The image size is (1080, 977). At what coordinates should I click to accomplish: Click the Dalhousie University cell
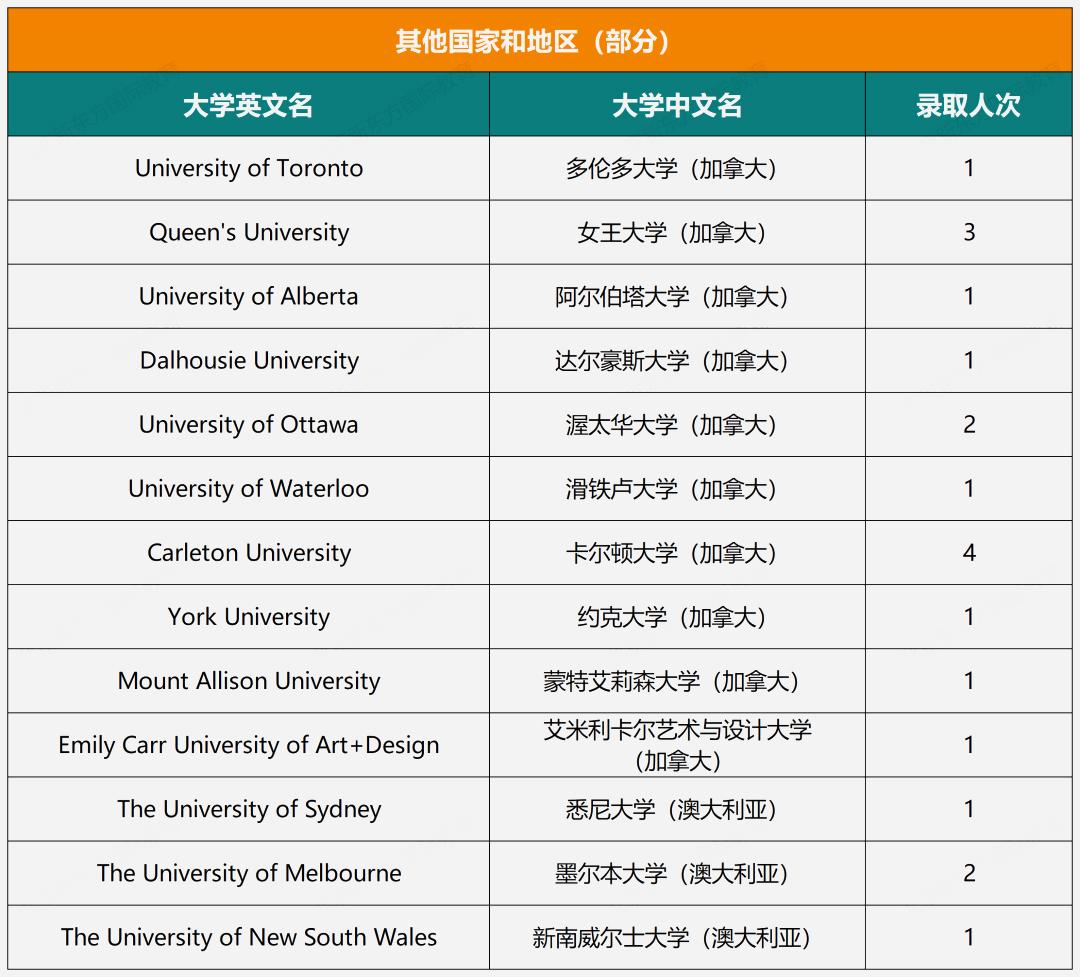[249, 360]
